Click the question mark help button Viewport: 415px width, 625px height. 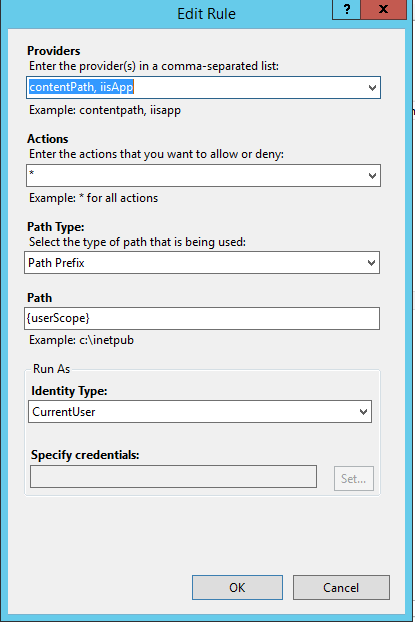click(x=346, y=9)
